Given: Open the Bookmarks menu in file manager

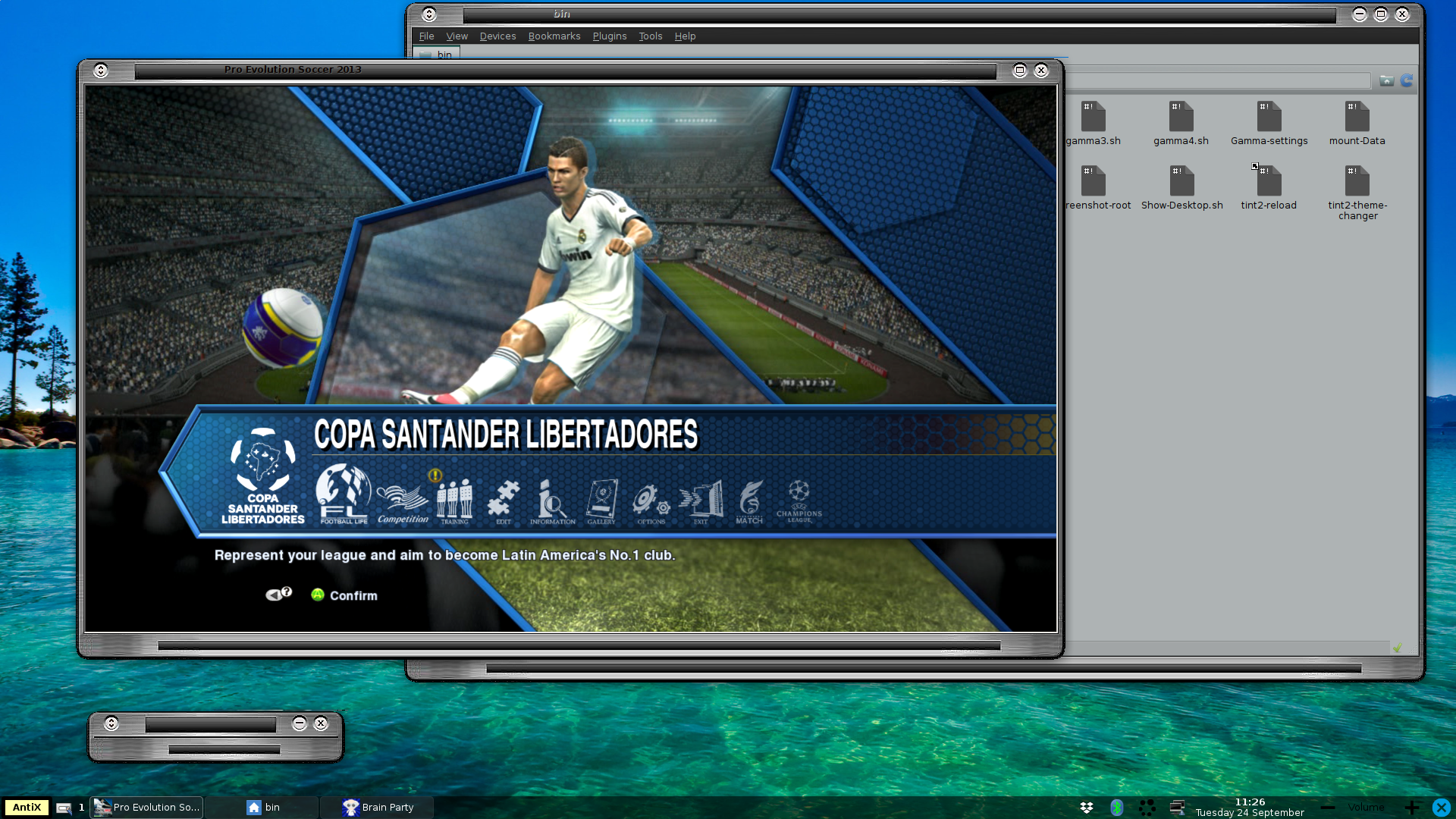Looking at the screenshot, I should coord(554,36).
